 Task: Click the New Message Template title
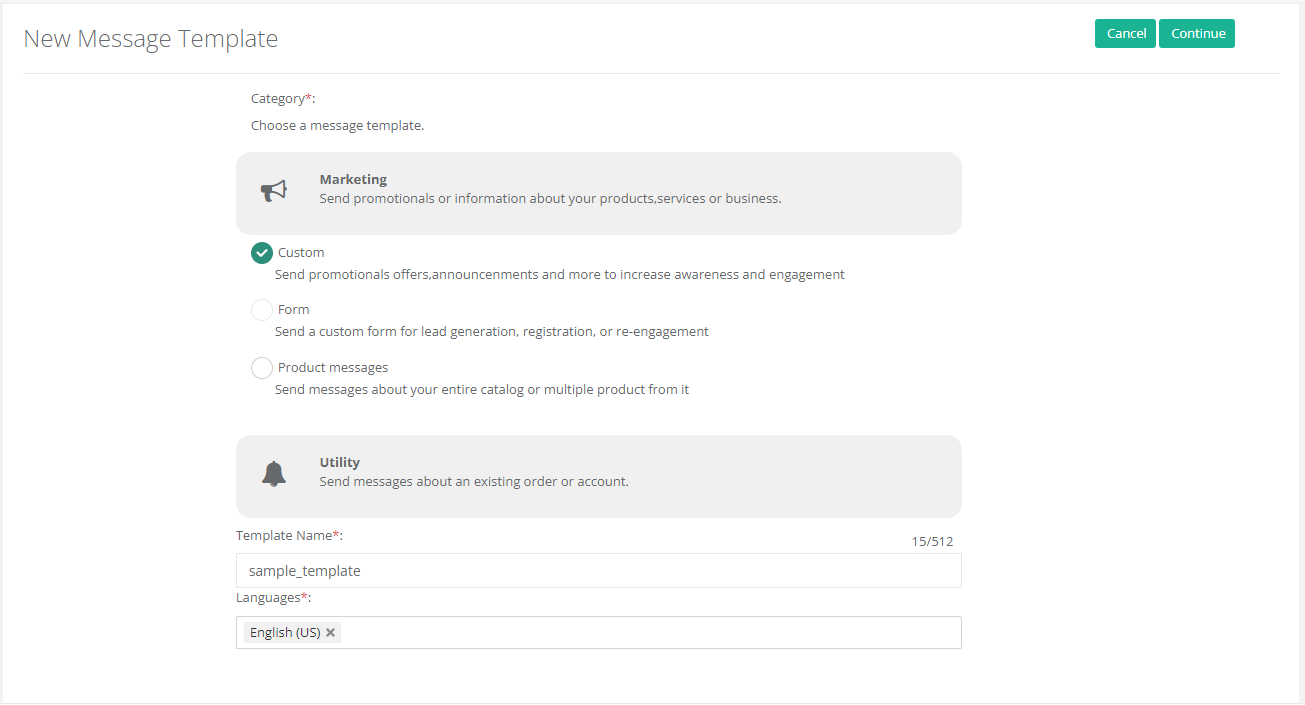tap(151, 39)
